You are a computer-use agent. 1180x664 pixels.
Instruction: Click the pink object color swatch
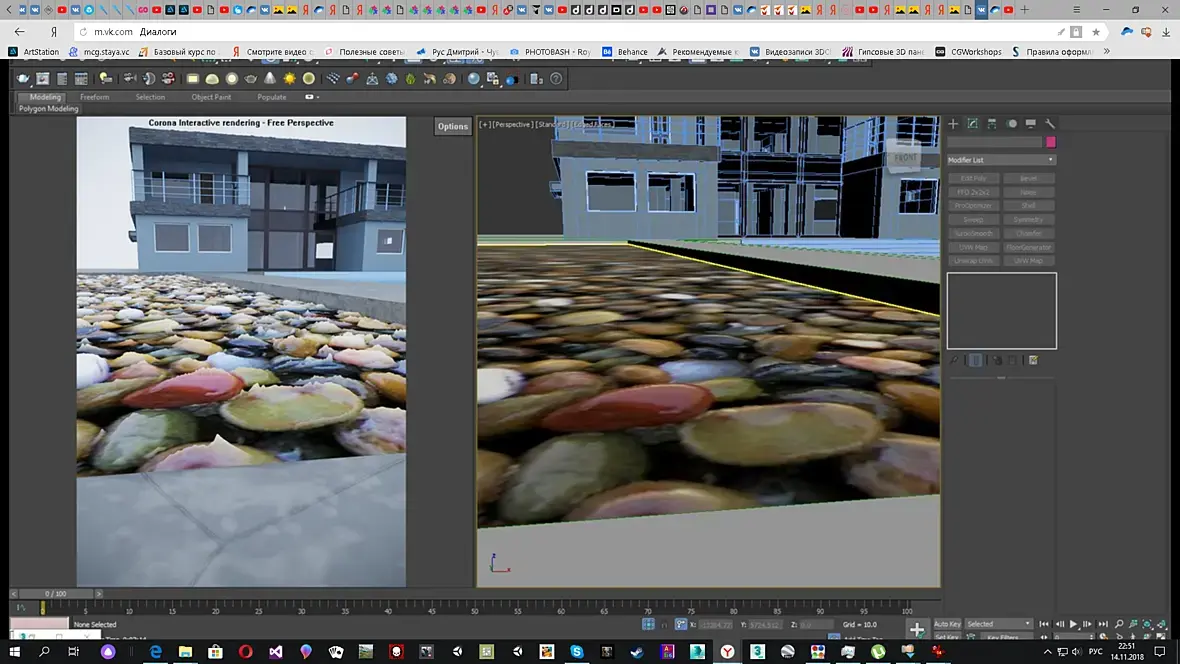[1051, 142]
